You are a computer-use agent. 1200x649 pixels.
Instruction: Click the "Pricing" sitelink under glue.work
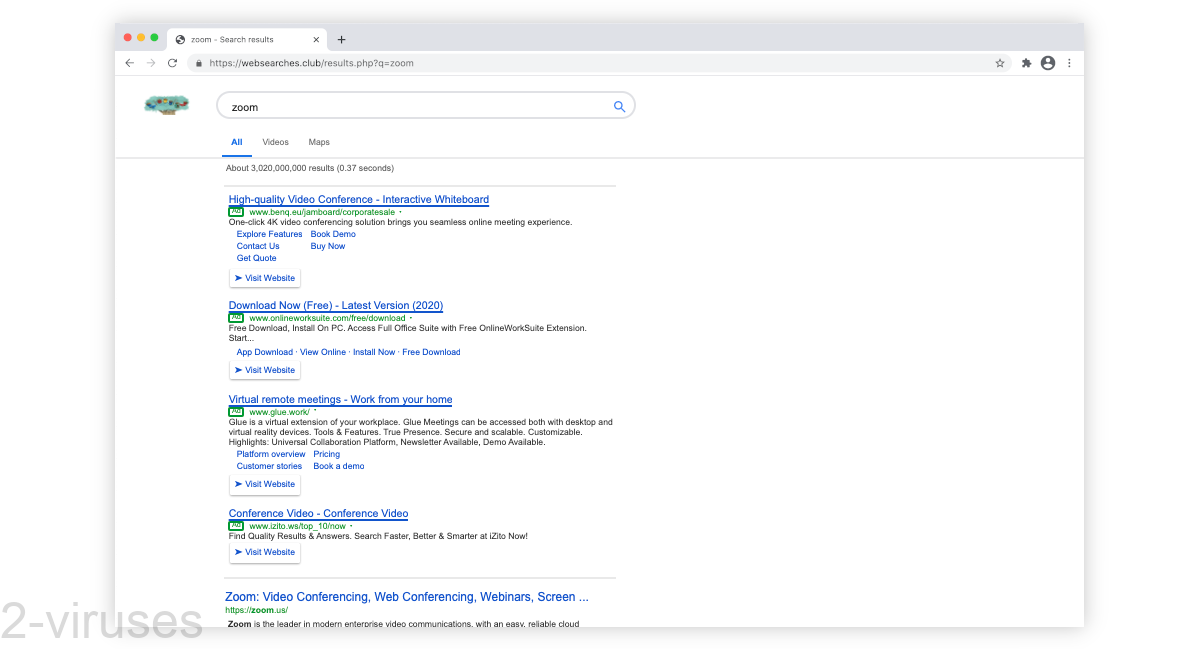[326, 453]
